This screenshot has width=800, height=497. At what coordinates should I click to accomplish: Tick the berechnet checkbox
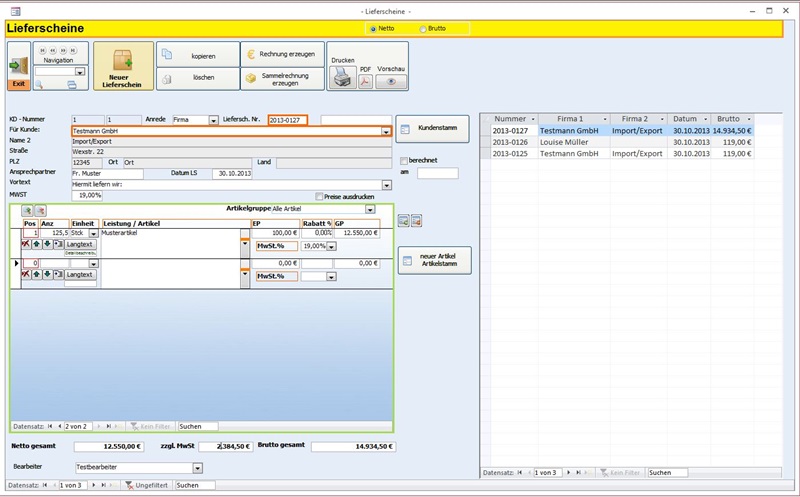(x=404, y=161)
